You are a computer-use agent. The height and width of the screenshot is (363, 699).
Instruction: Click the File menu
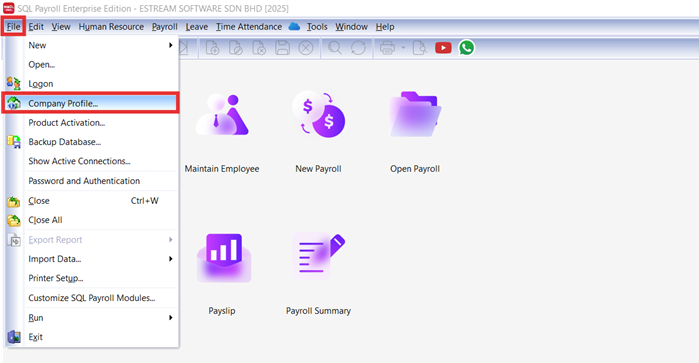(13, 27)
